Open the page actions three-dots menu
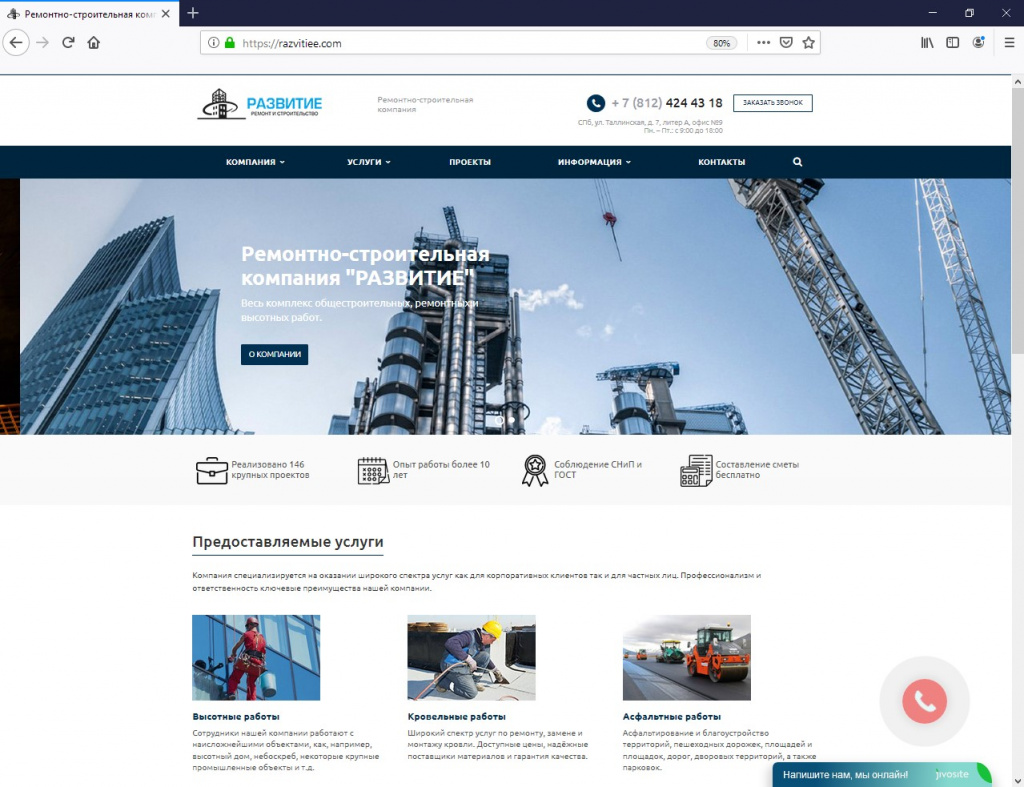 [763, 43]
